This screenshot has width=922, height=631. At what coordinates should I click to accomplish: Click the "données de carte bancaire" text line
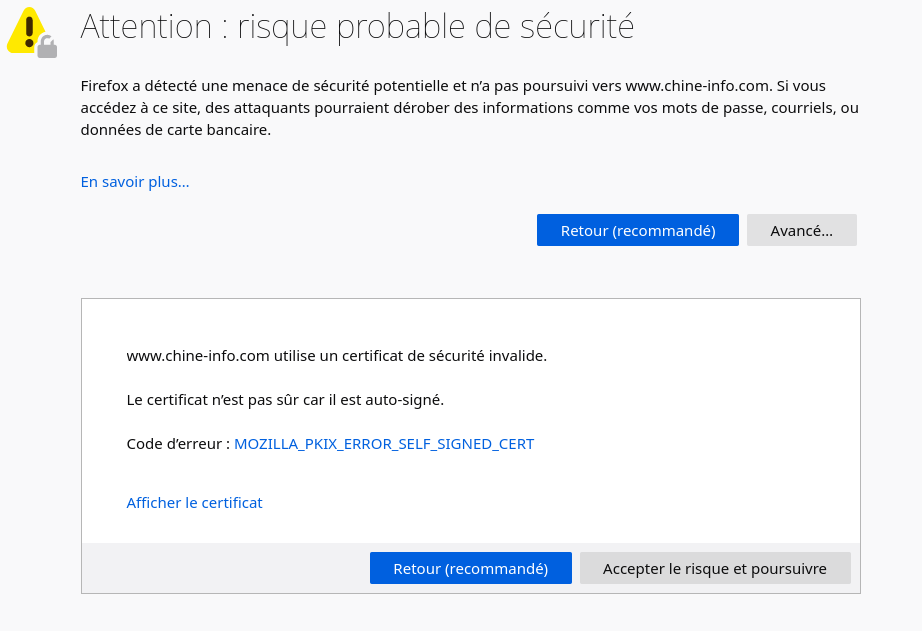coord(175,130)
